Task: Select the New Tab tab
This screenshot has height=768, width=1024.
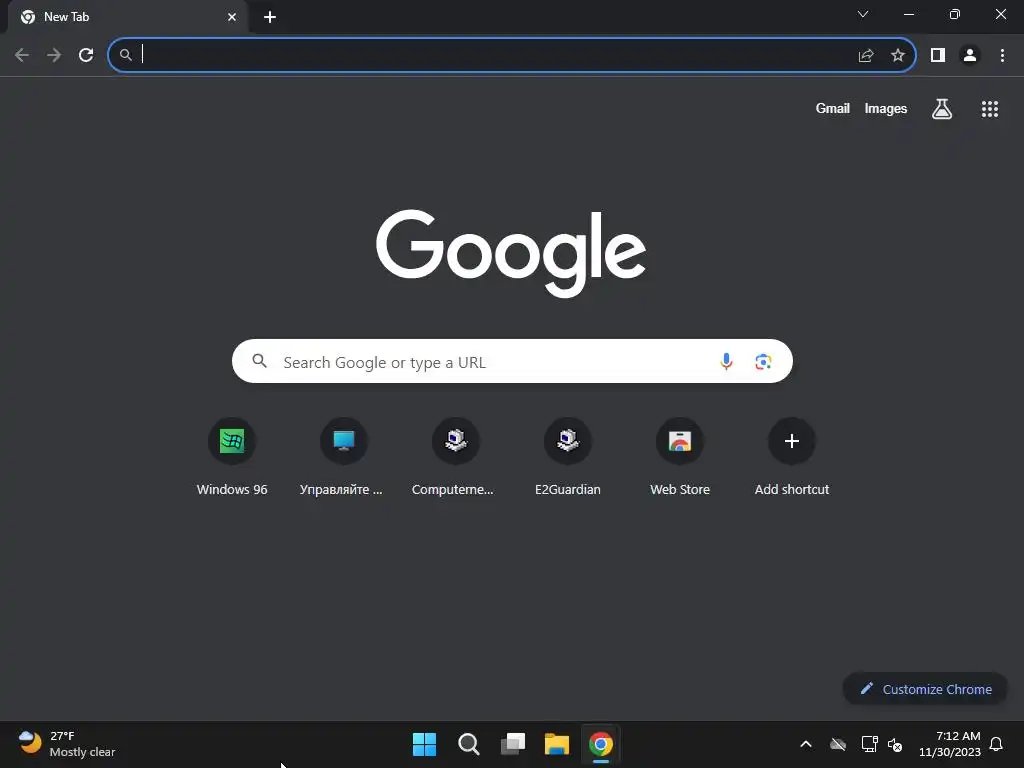Action: (x=127, y=17)
